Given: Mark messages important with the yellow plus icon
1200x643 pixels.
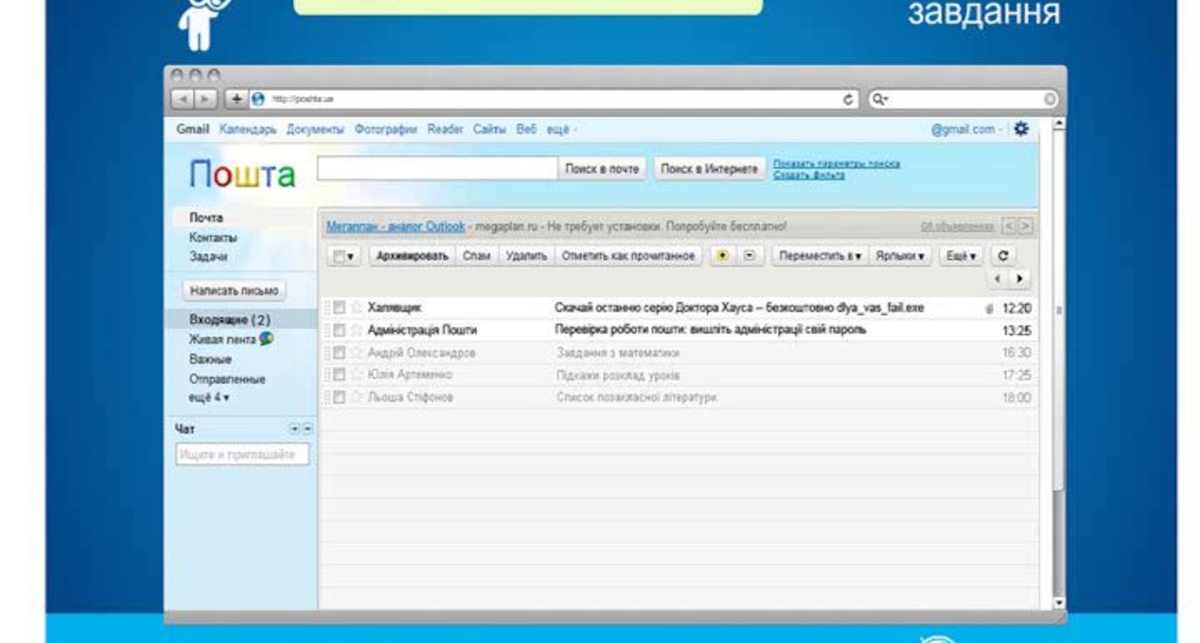Looking at the screenshot, I should (x=721, y=256).
